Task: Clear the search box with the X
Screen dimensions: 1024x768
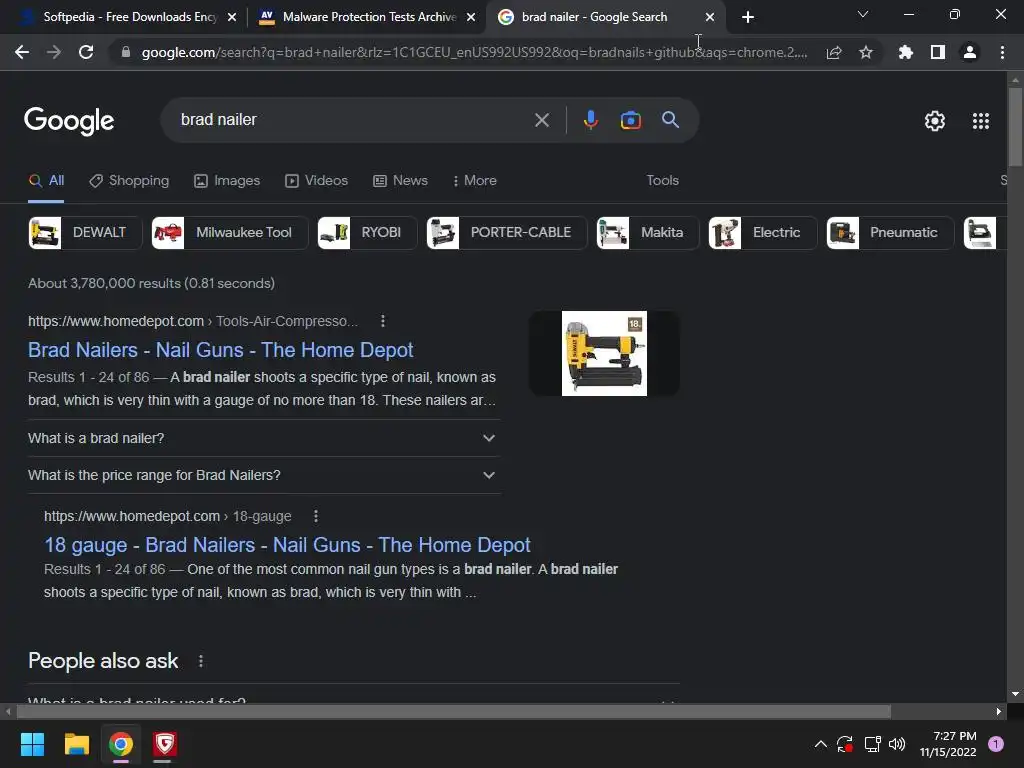Action: pos(542,120)
